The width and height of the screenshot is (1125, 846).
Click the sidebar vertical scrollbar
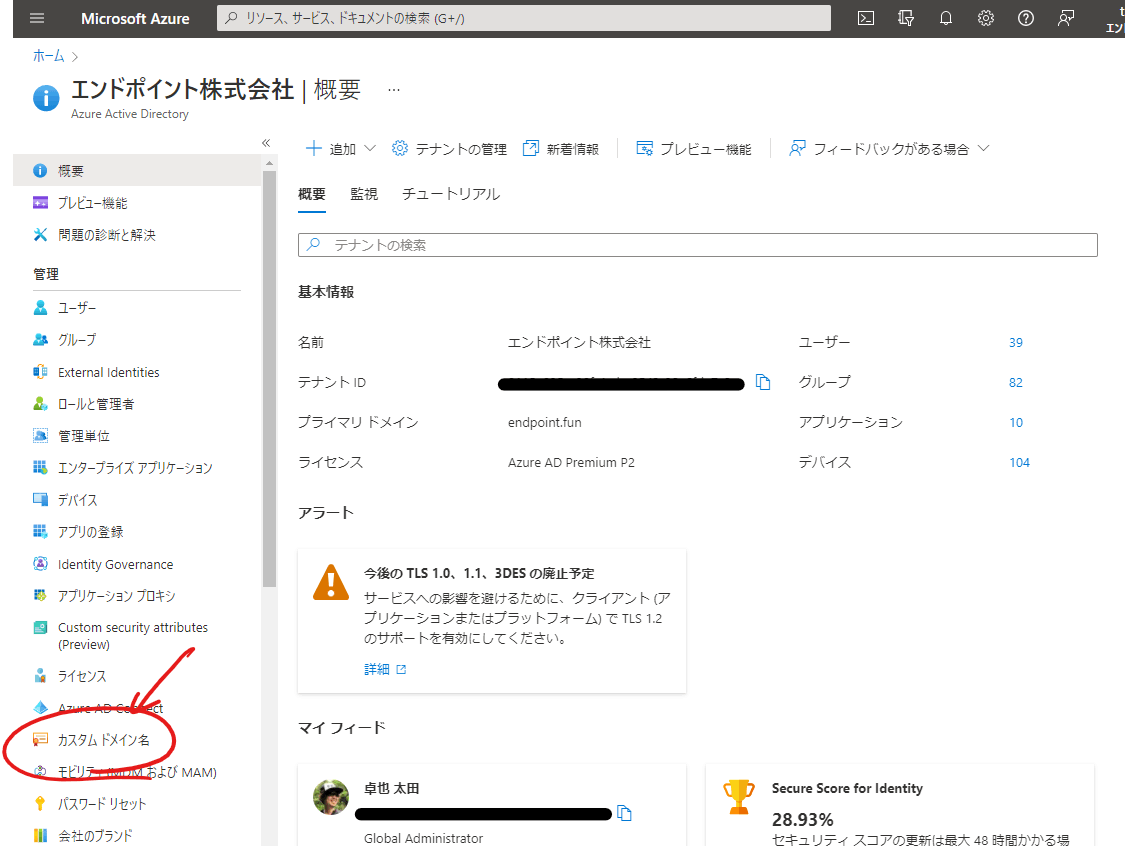click(269, 380)
